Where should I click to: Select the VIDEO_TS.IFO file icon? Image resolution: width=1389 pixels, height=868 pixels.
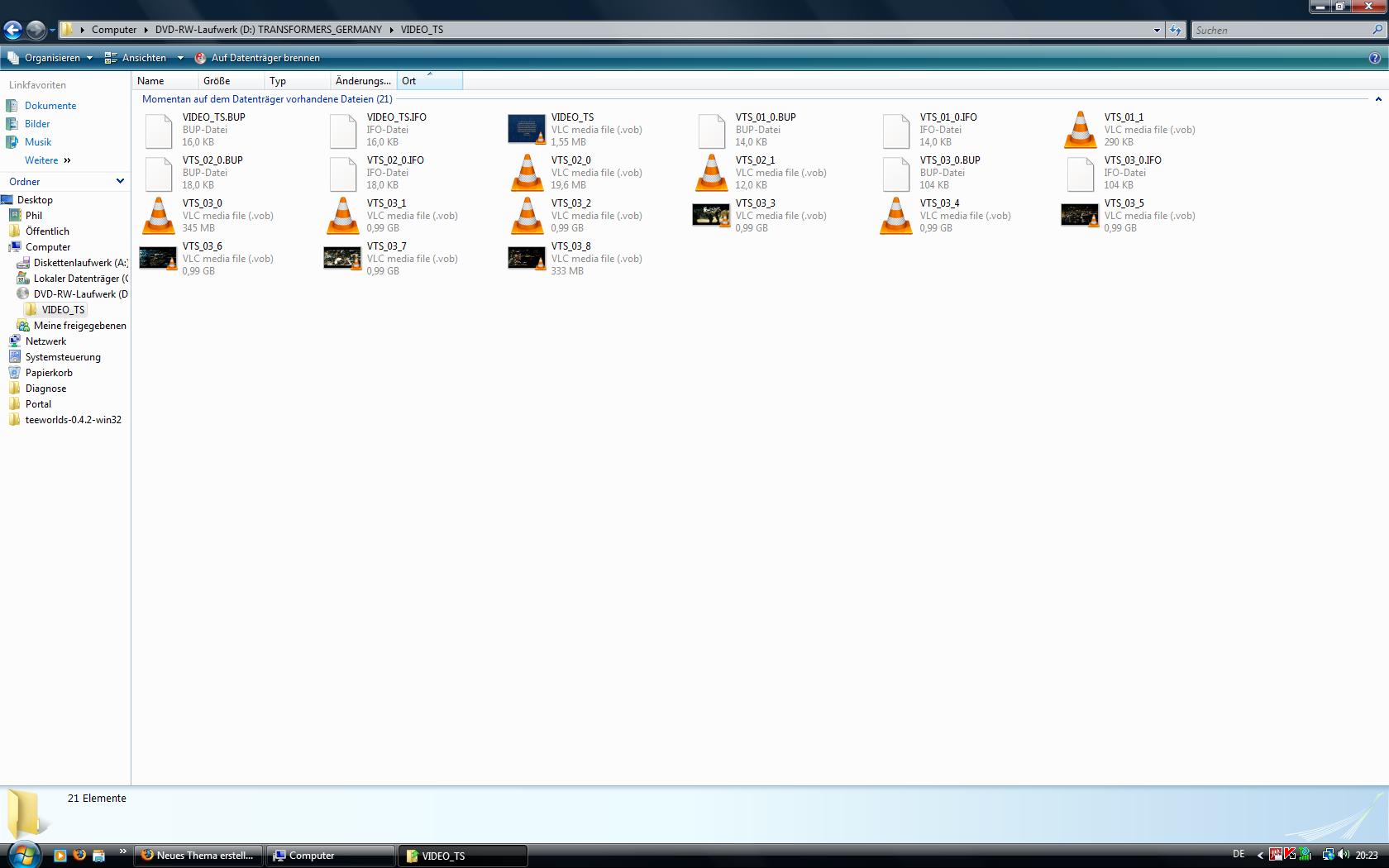coord(342,131)
